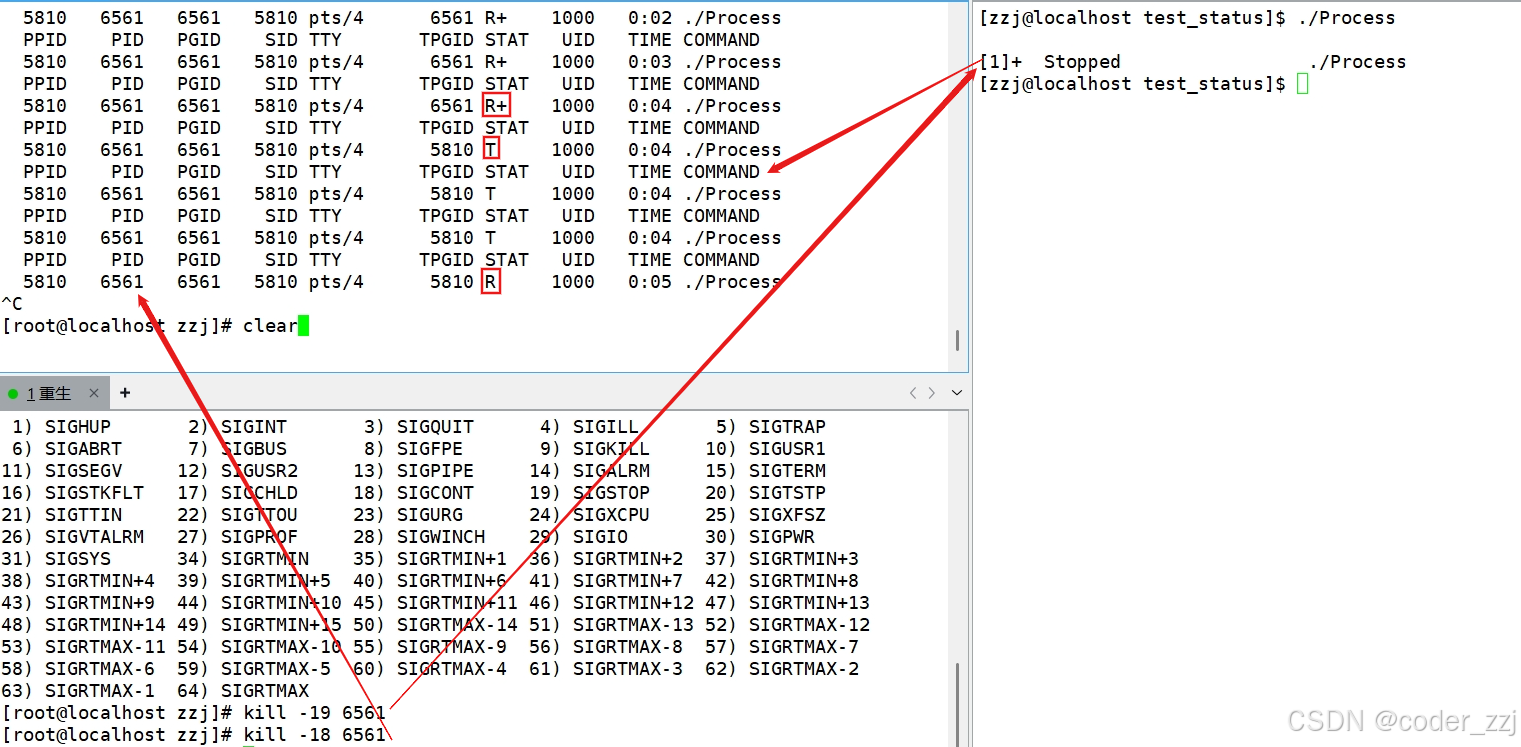Click '64) SIGRTMAX' signal entry
This screenshot has height=747, width=1521.
click(243, 691)
